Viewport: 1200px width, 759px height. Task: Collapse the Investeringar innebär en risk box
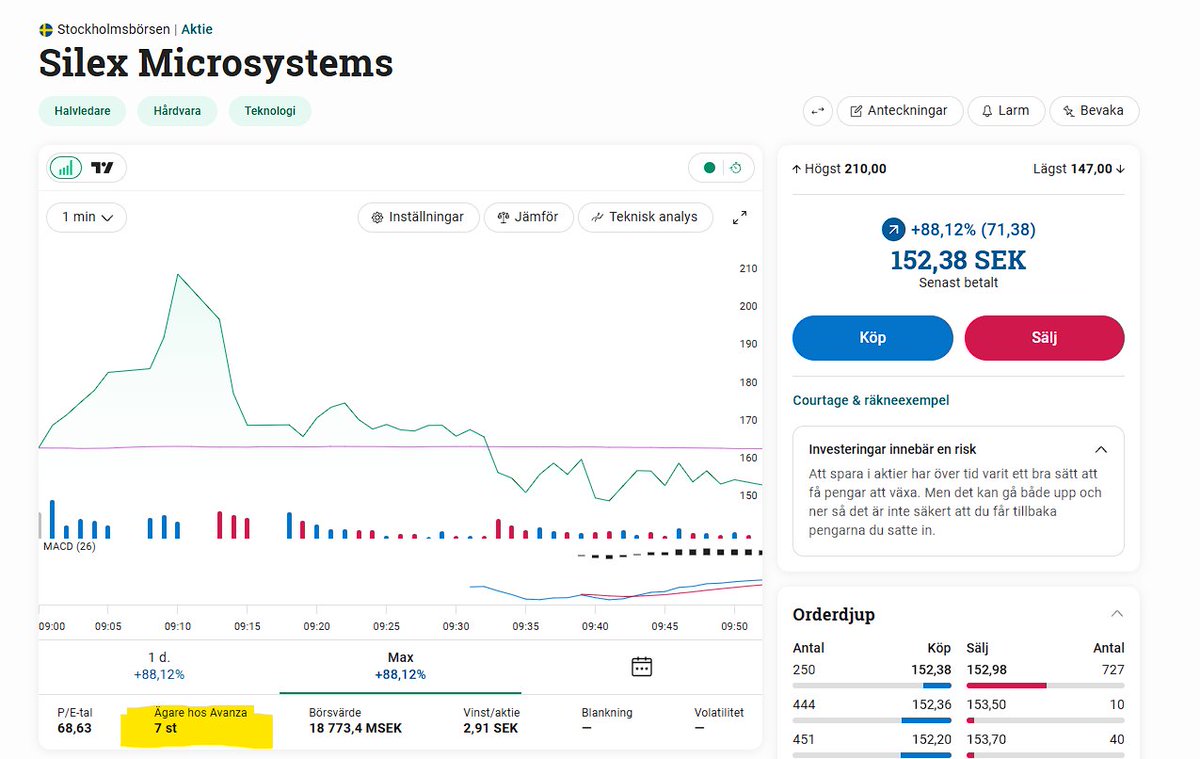pyautogui.click(x=1101, y=450)
